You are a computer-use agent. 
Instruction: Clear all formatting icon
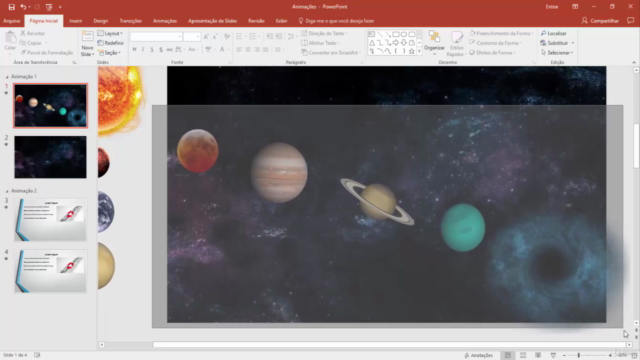click(x=227, y=37)
